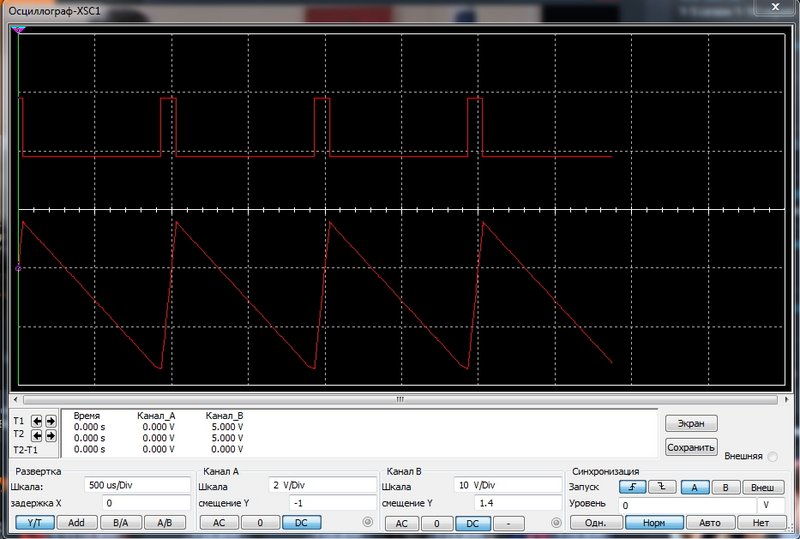Edit Канал A scale 2 V/Div field
Screen dimensions: 800x539
(322, 485)
